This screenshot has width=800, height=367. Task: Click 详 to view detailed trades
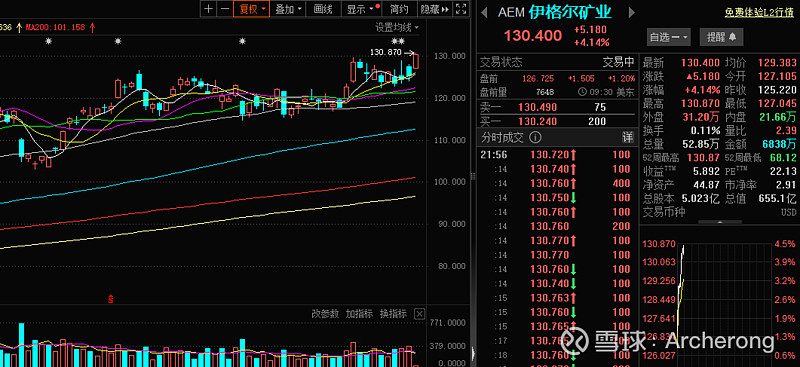click(627, 138)
